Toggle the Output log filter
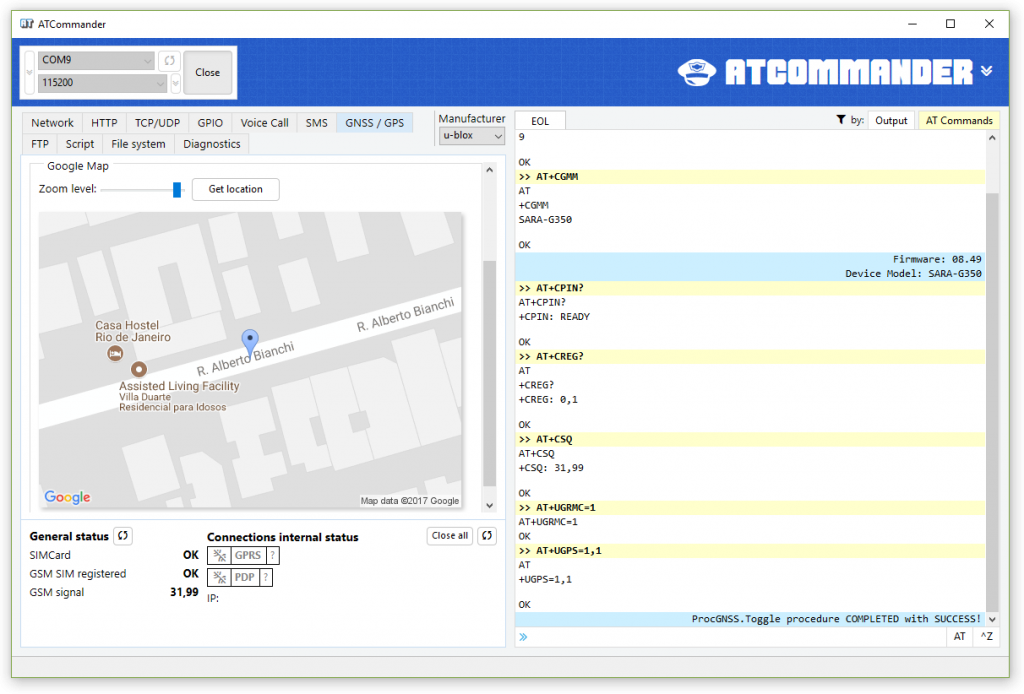 click(x=891, y=121)
